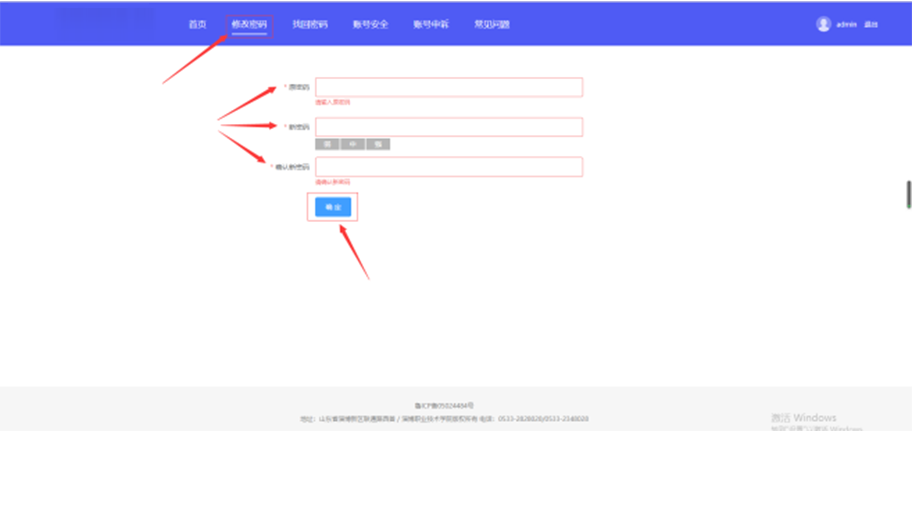This screenshot has width=913, height=510.
Task: Click the page's vertical scrollbar thumb
Action: pyautogui.click(x=908, y=193)
